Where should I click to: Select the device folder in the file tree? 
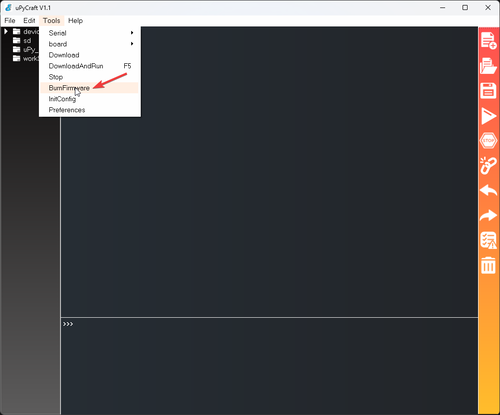tap(26, 32)
